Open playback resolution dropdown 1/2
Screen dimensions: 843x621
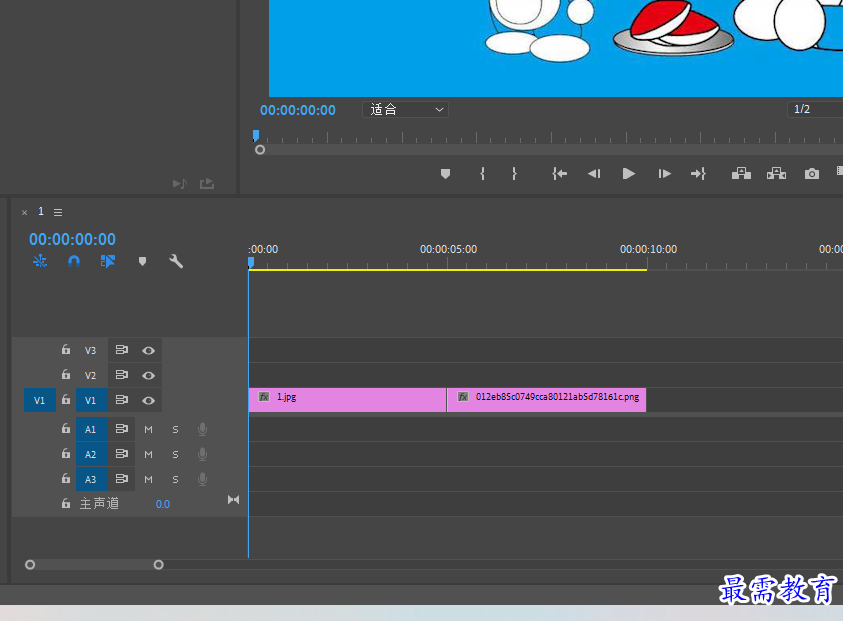click(x=815, y=109)
